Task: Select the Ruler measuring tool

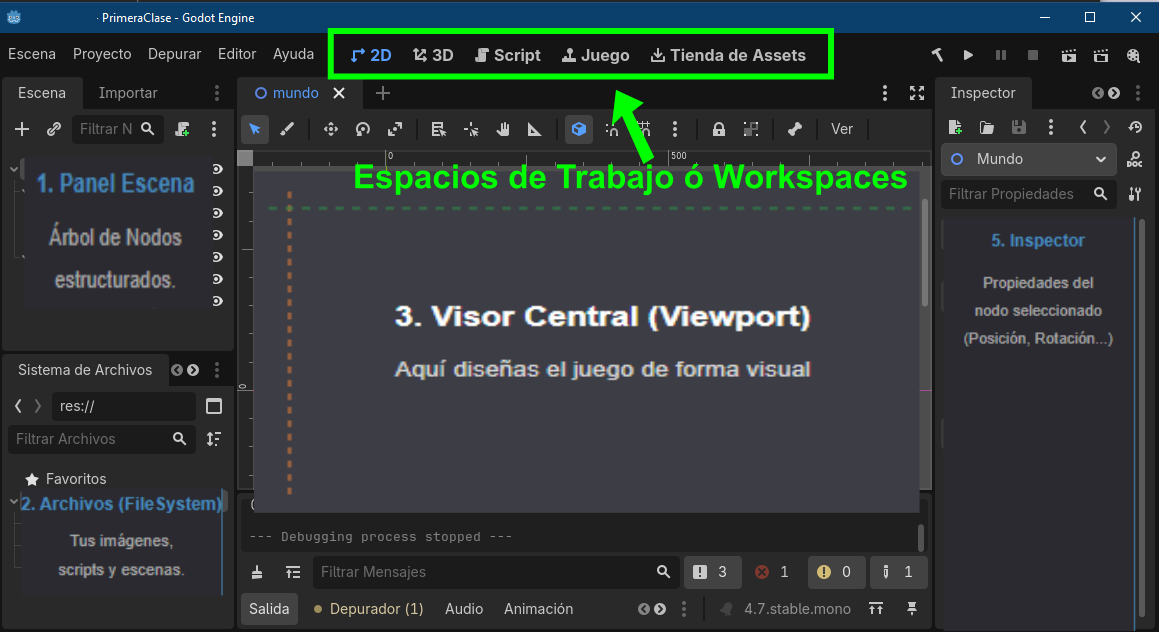Action: point(534,129)
